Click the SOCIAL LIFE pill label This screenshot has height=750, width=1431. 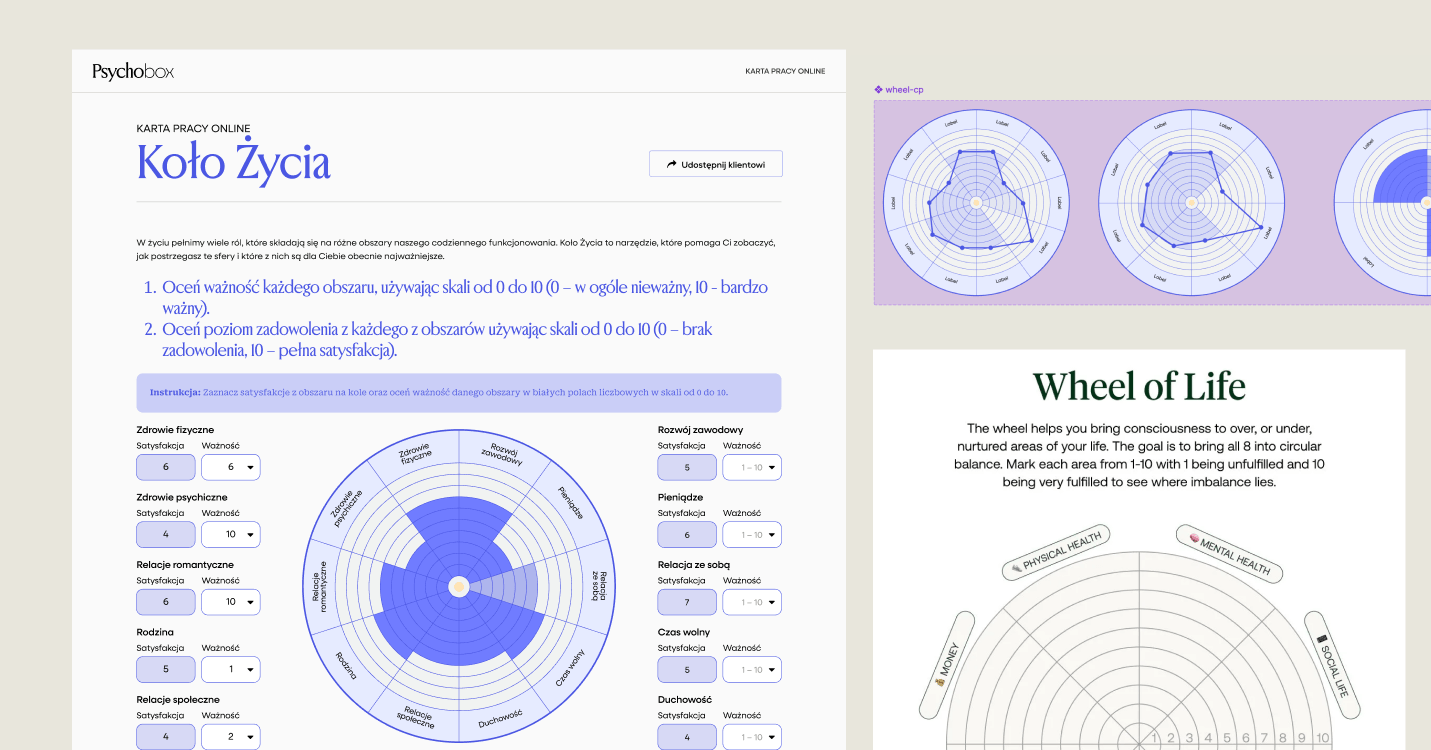coord(1333,667)
